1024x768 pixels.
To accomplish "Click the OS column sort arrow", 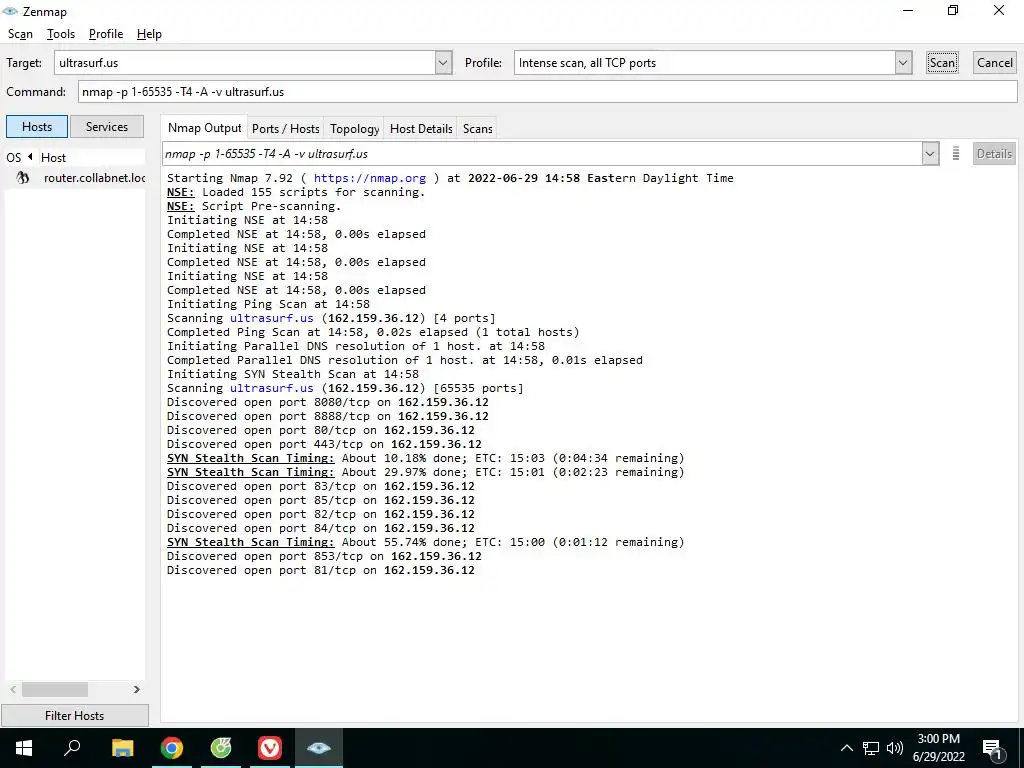I will 30,157.
